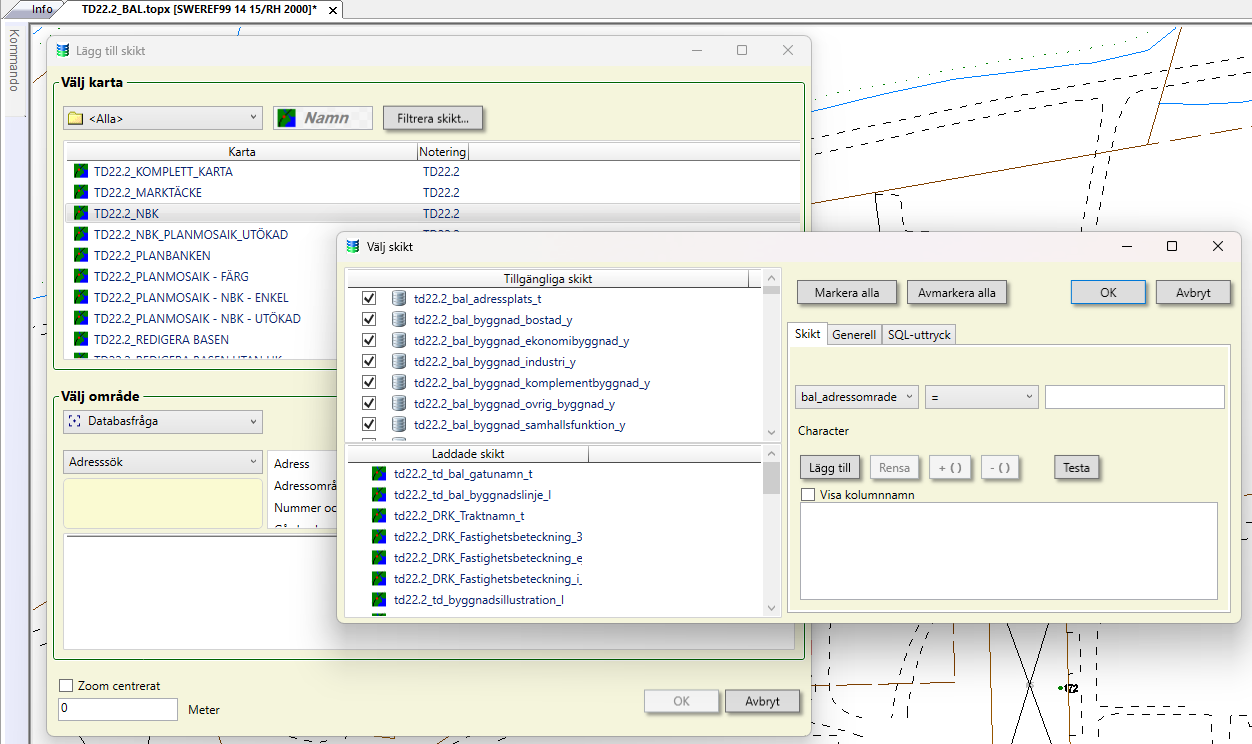Click the Filtrera skikt... button
Viewport: 1252px width, 744px height.
click(x=433, y=118)
